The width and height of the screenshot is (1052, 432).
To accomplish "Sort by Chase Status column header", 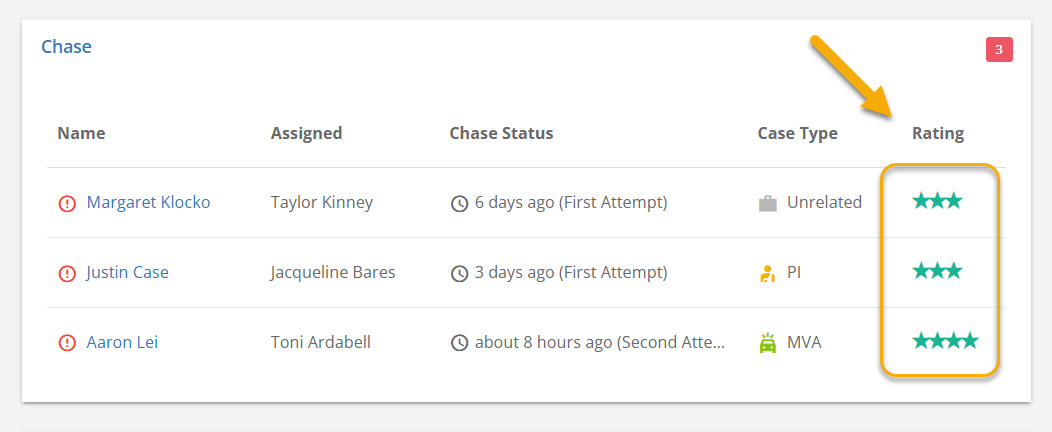I will click(x=501, y=133).
